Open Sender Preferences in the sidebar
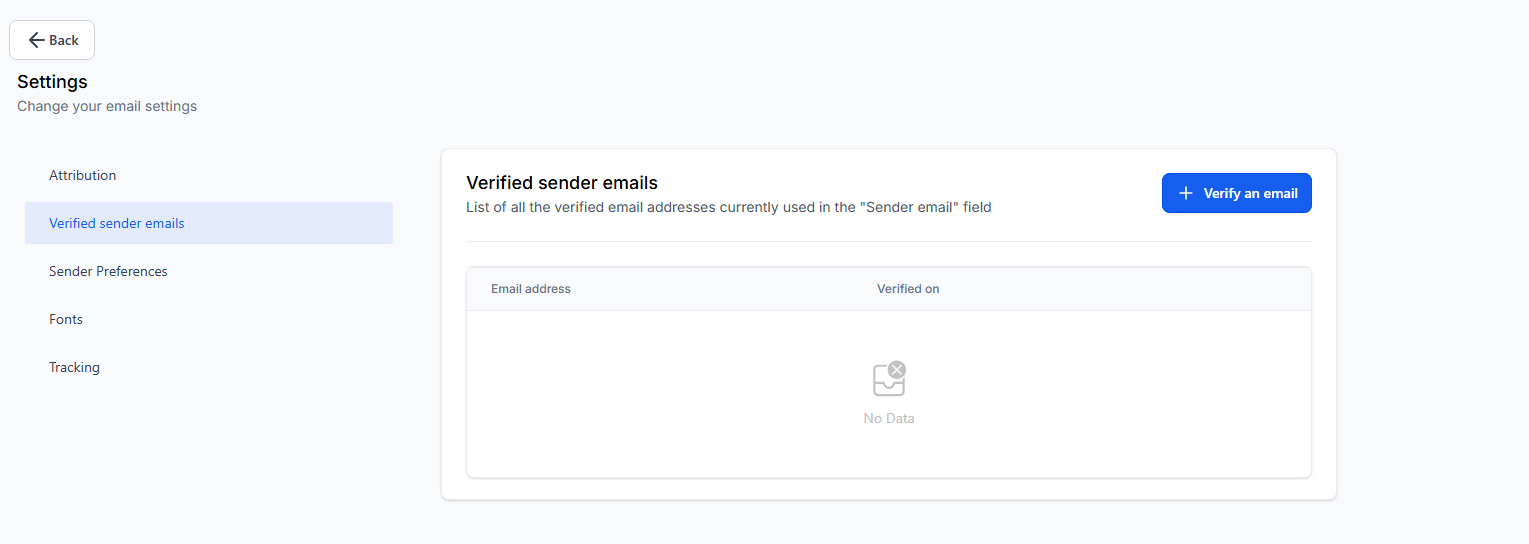The image size is (1529, 544). click(x=108, y=271)
